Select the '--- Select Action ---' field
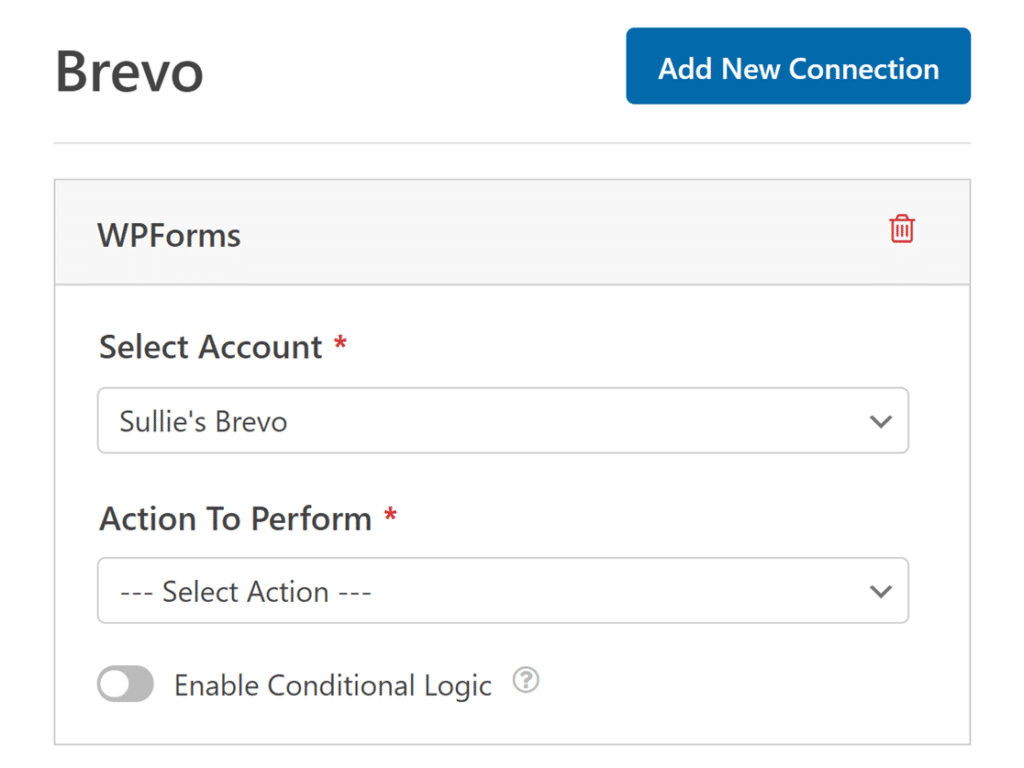1024x768 pixels. click(503, 591)
